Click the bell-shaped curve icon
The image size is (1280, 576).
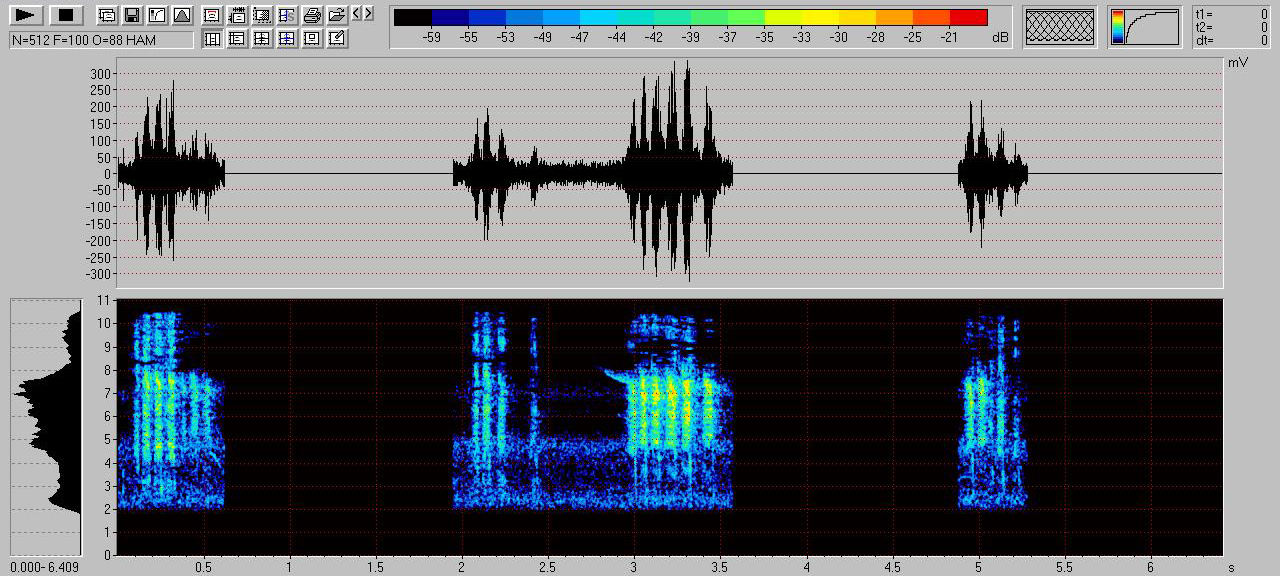click(181, 15)
